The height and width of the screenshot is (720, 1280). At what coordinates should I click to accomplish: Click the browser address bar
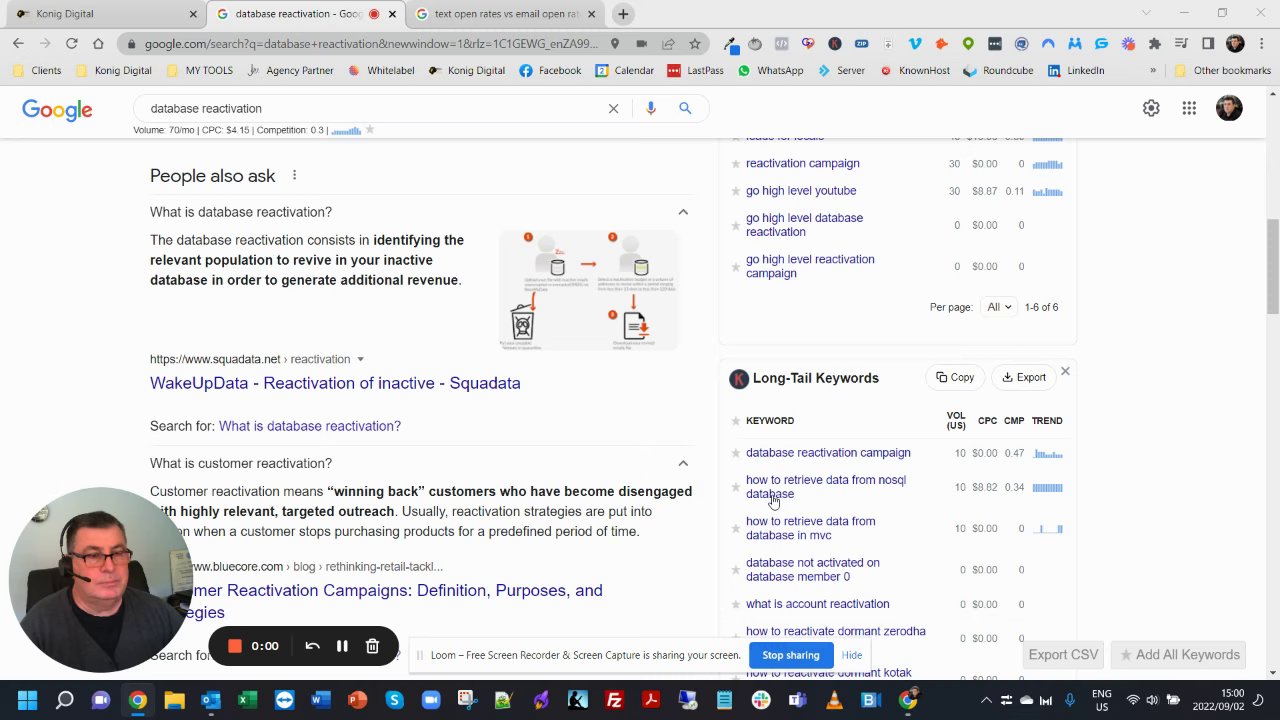[370, 43]
